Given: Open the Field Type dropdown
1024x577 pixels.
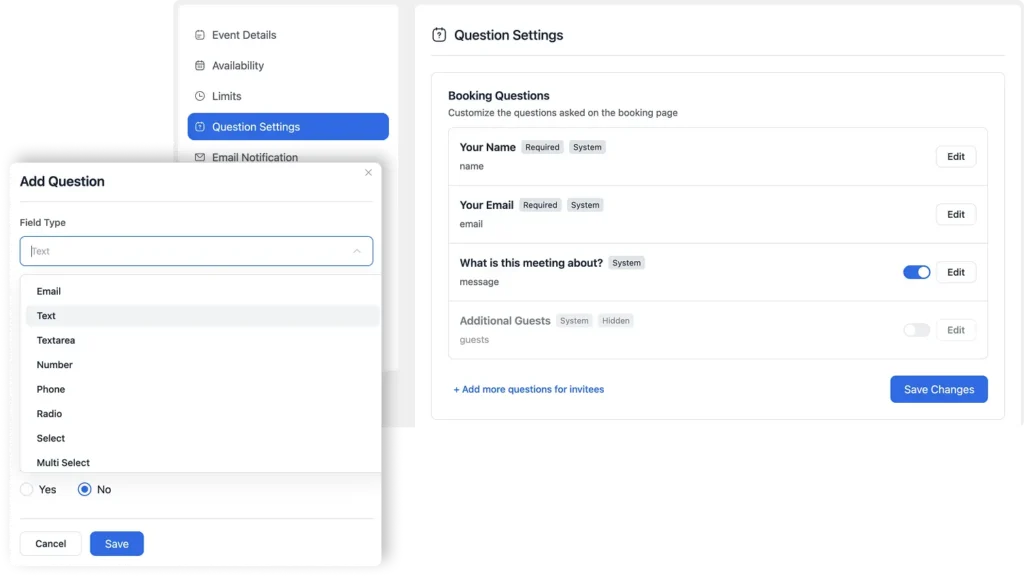Looking at the screenshot, I should click(196, 251).
